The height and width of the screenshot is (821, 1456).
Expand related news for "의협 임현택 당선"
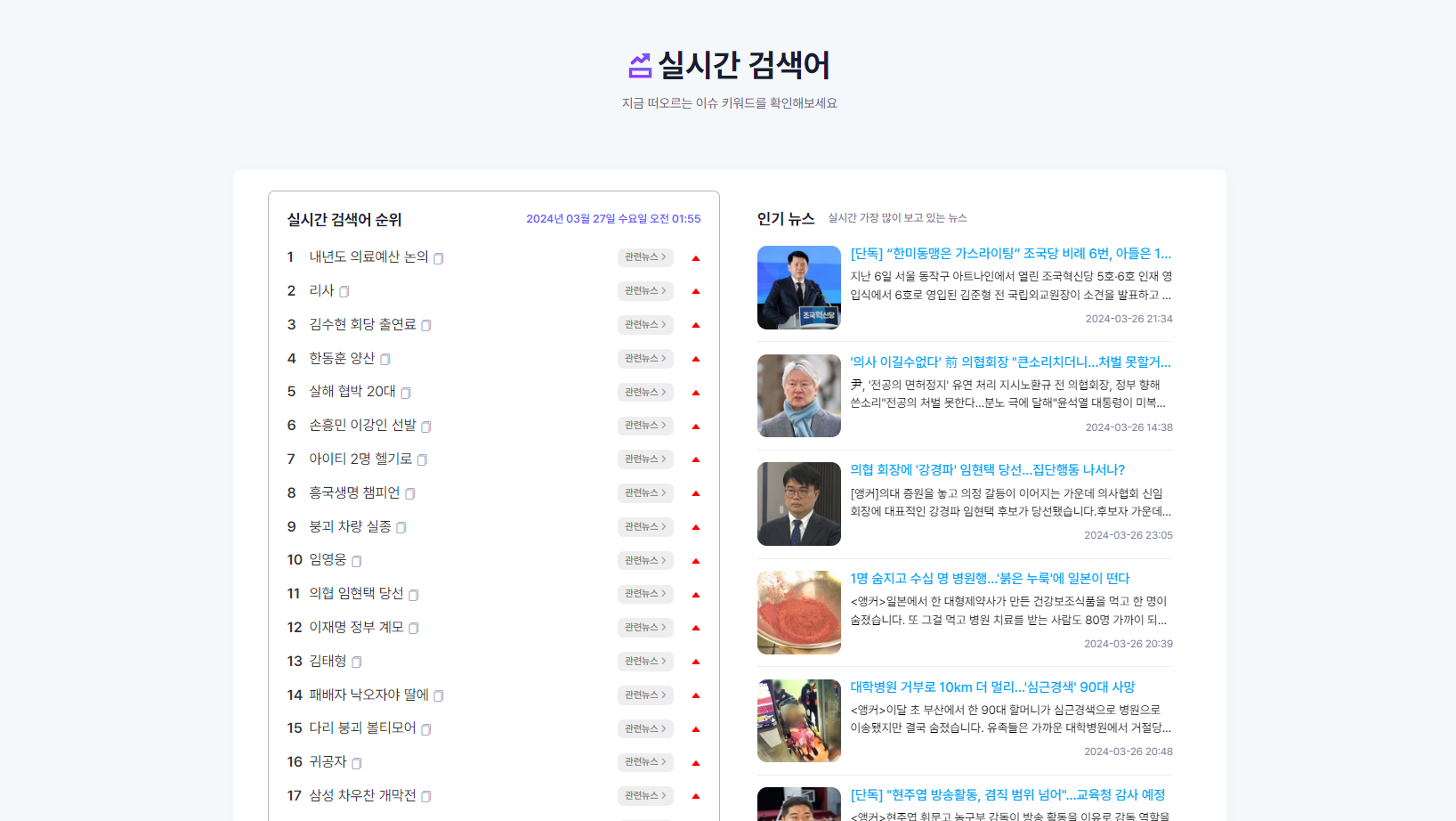tap(645, 593)
